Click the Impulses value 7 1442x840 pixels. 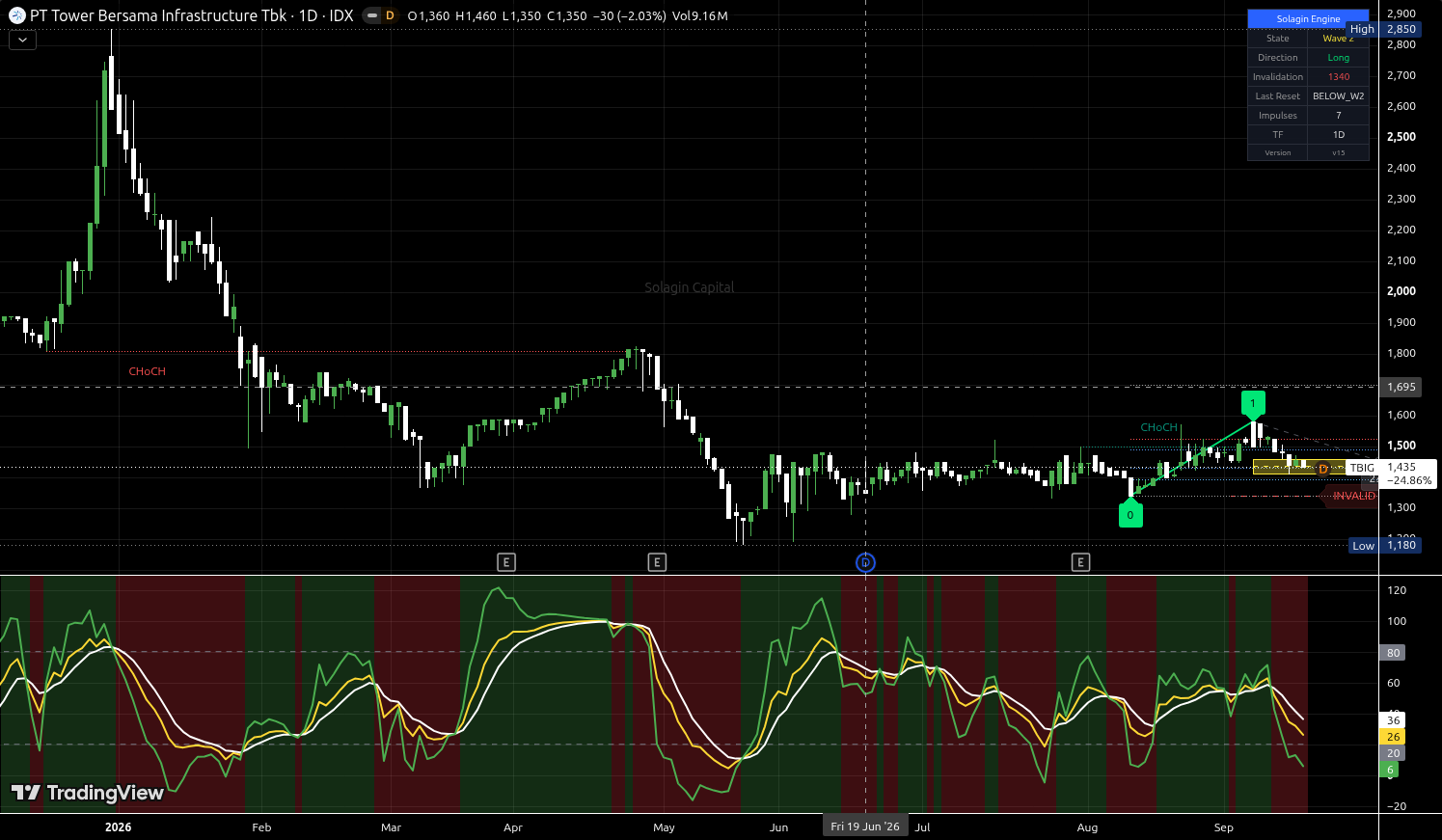click(1338, 116)
